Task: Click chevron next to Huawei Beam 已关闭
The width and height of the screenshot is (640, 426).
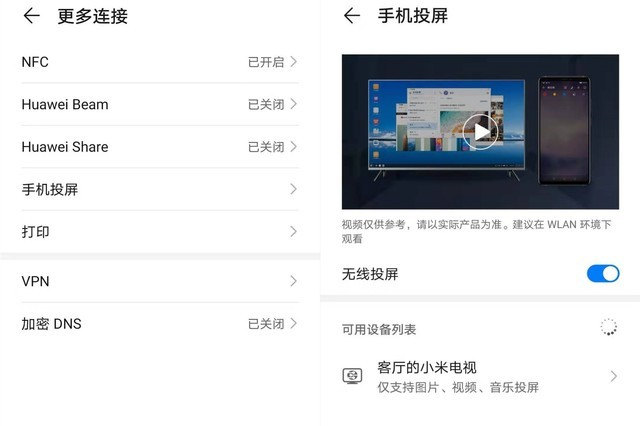Action: coord(293,104)
